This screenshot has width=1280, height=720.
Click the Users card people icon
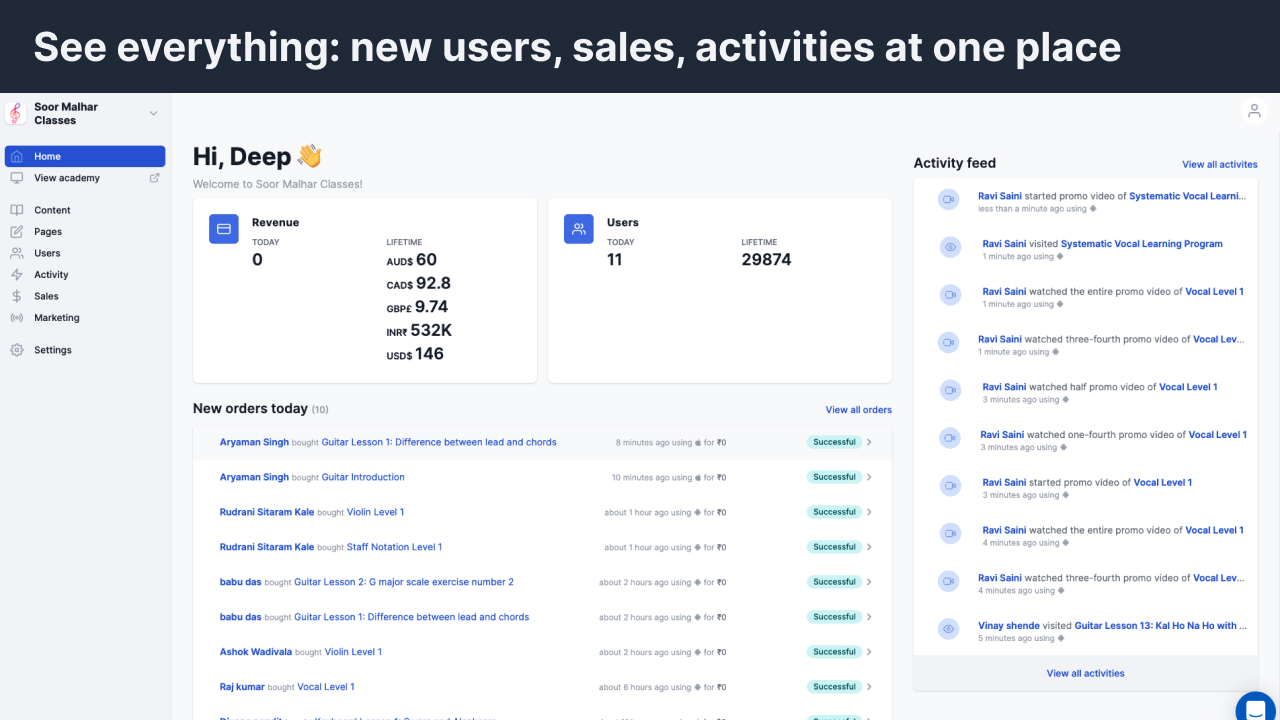coord(579,229)
